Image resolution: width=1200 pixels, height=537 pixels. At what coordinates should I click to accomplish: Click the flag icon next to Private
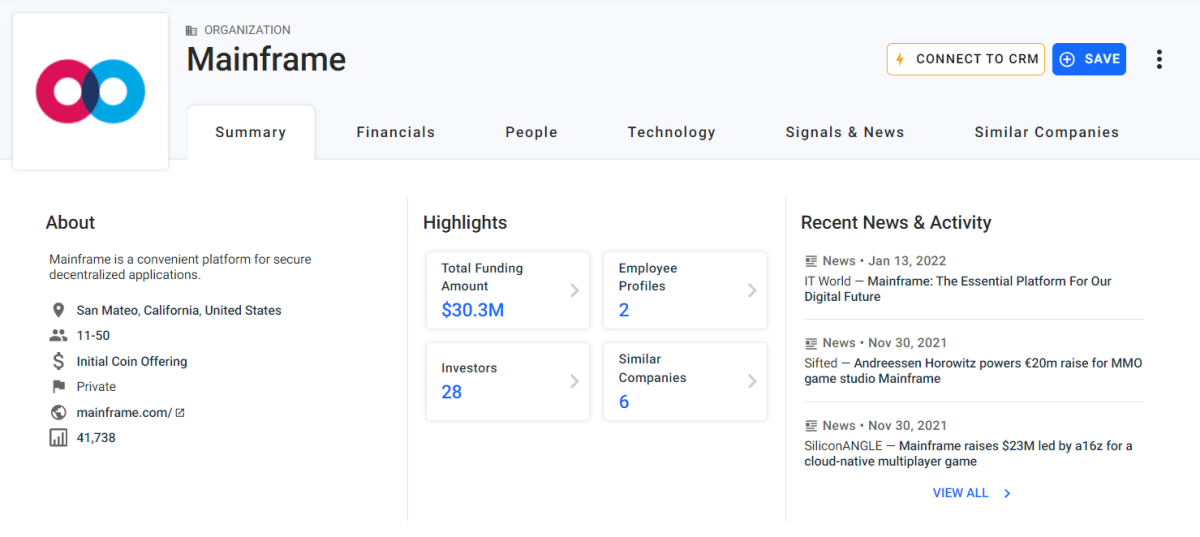point(58,387)
